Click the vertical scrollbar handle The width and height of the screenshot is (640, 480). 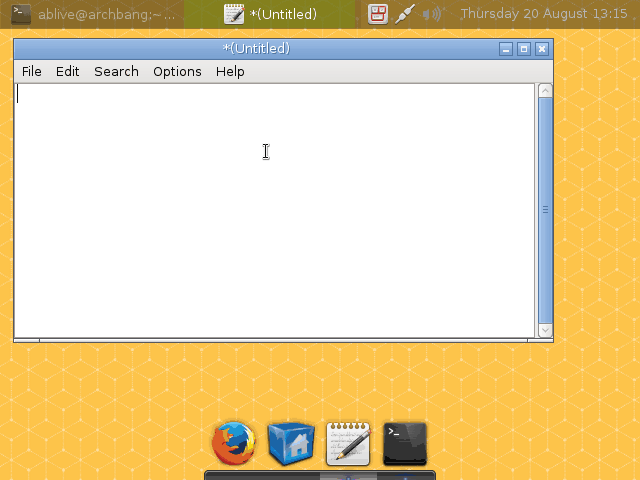point(545,210)
